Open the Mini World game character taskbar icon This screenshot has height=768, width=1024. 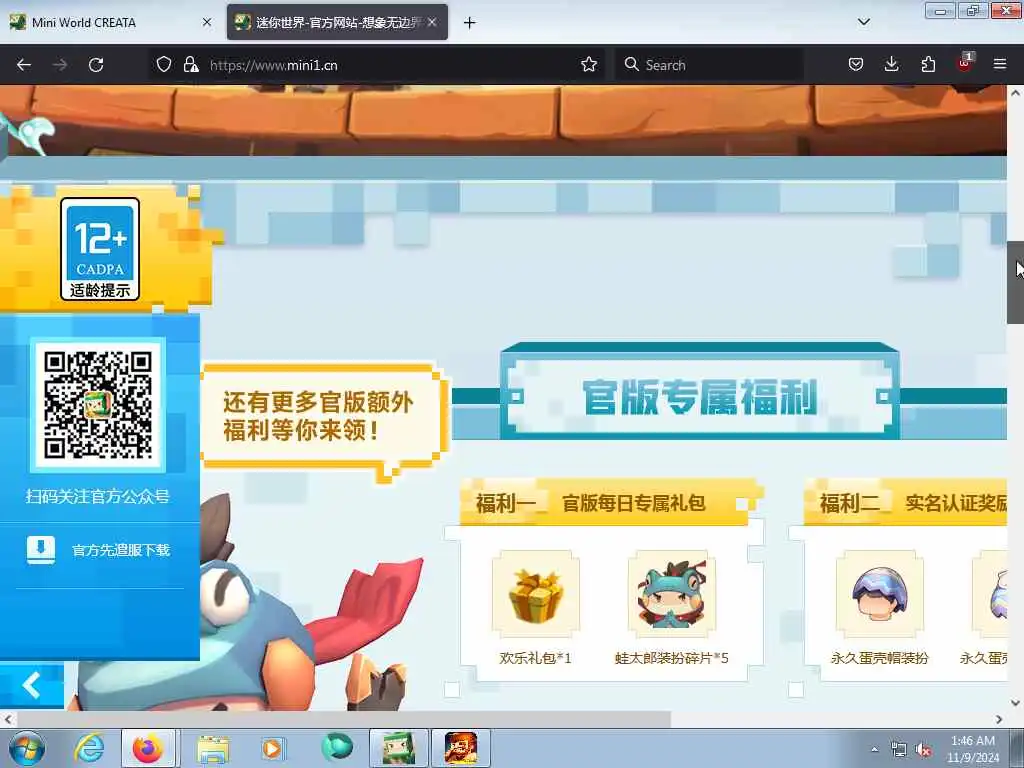(460, 748)
